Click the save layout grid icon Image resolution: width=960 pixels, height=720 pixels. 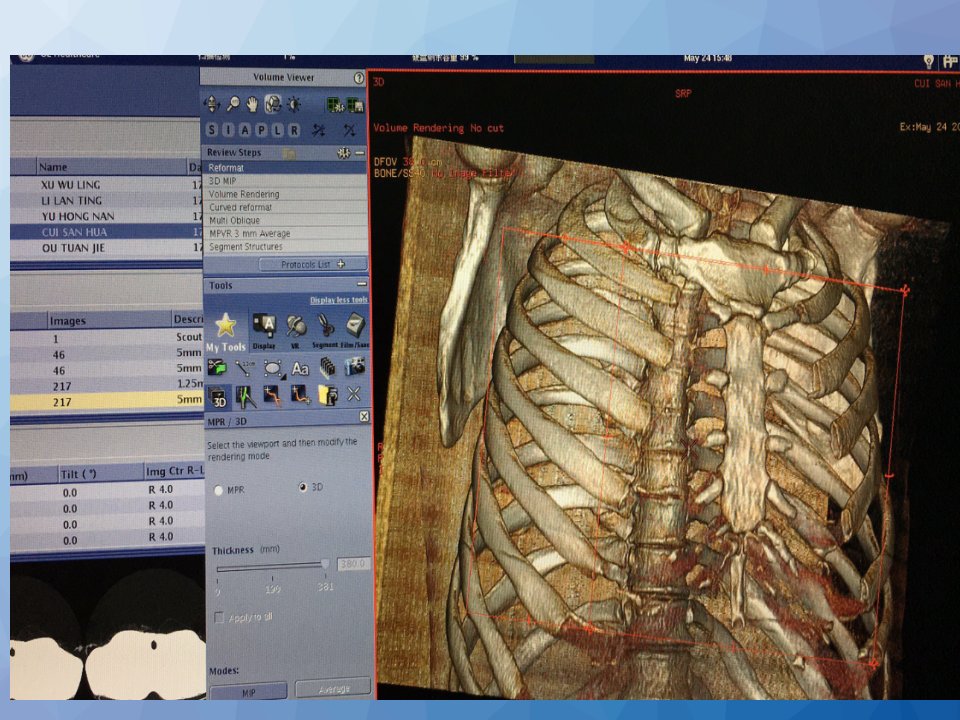pos(356,105)
